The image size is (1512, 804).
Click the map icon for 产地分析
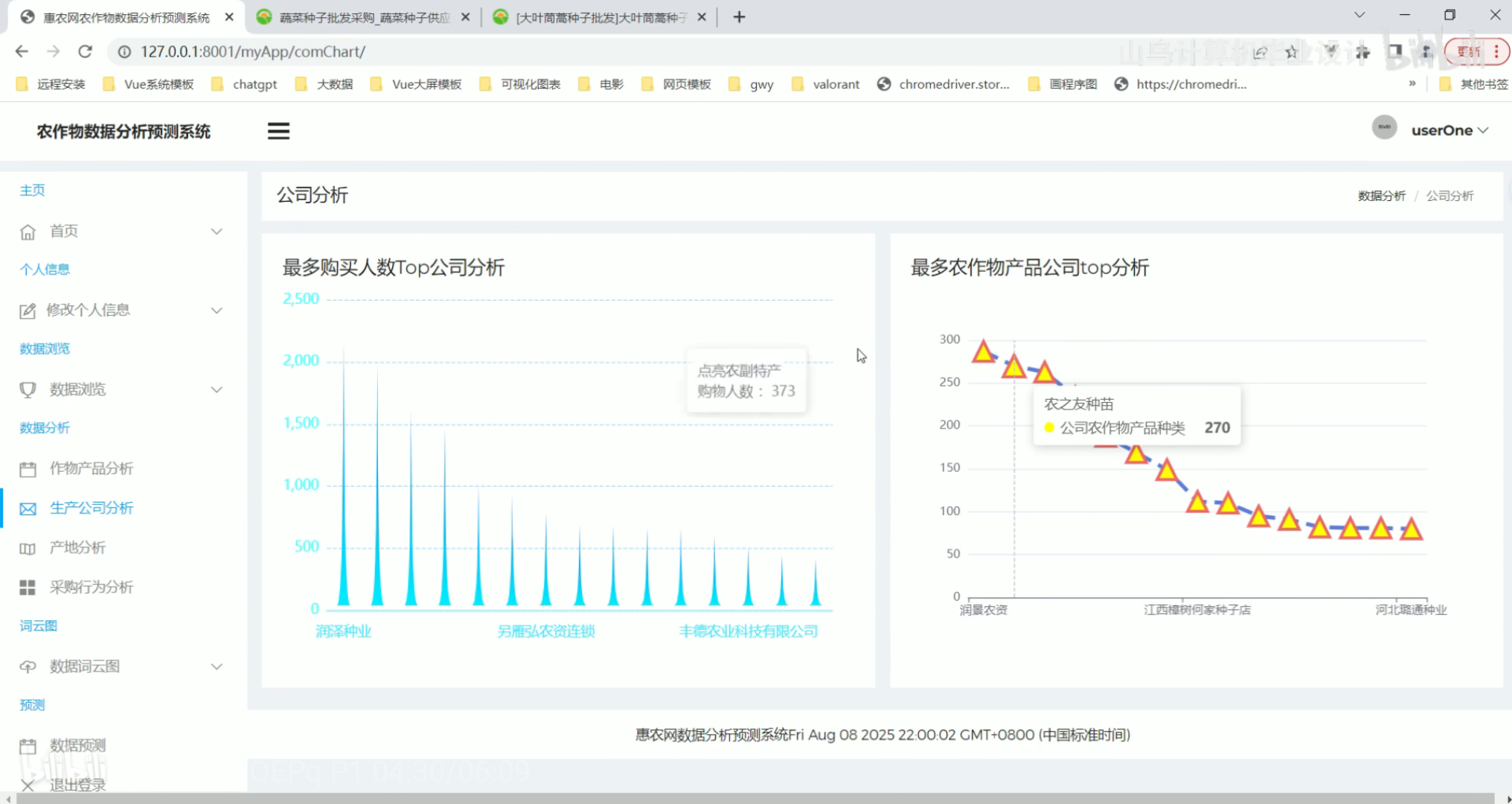pyautogui.click(x=28, y=549)
